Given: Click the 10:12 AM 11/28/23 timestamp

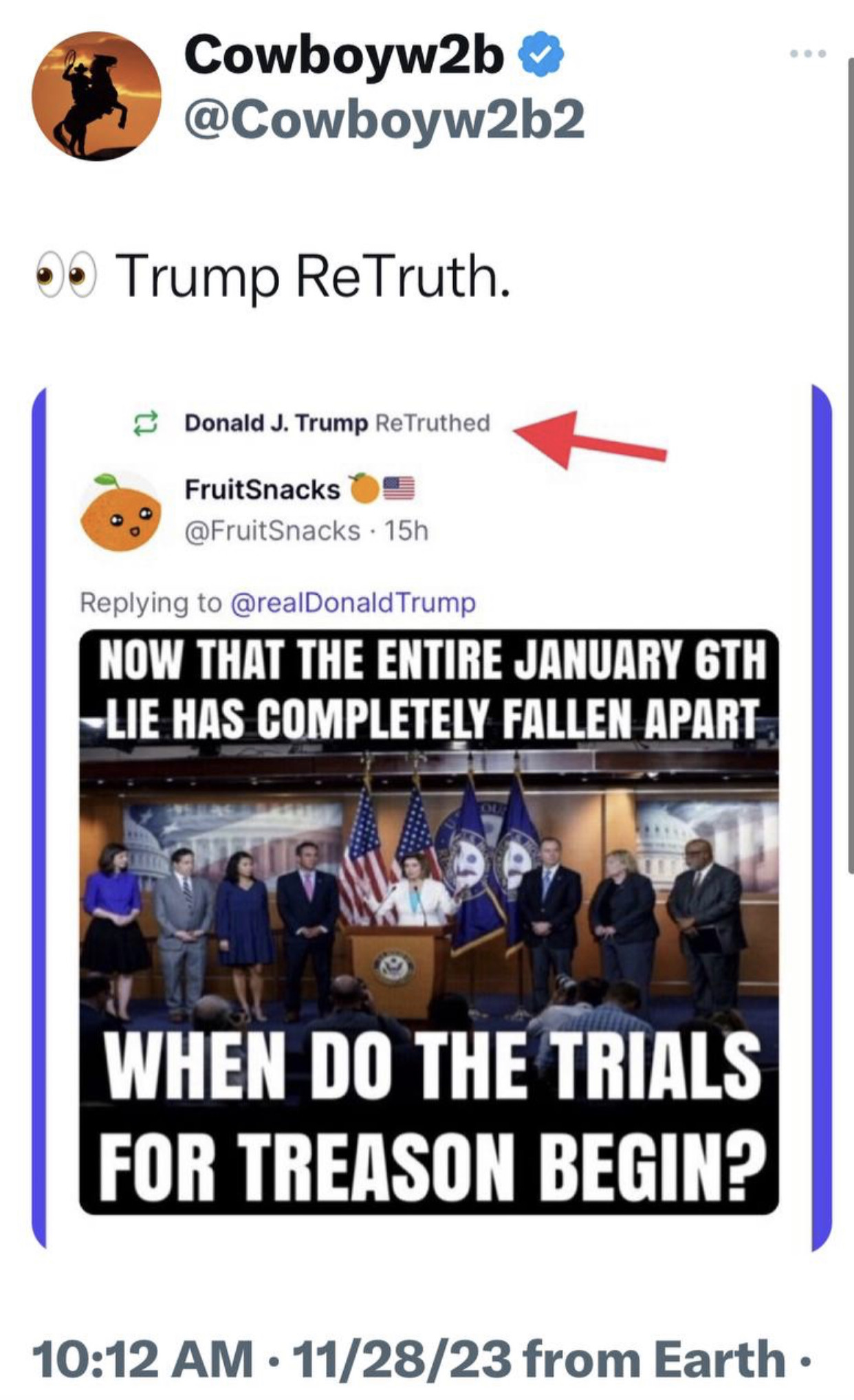Looking at the screenshot, I should [x=271, y=1360].
